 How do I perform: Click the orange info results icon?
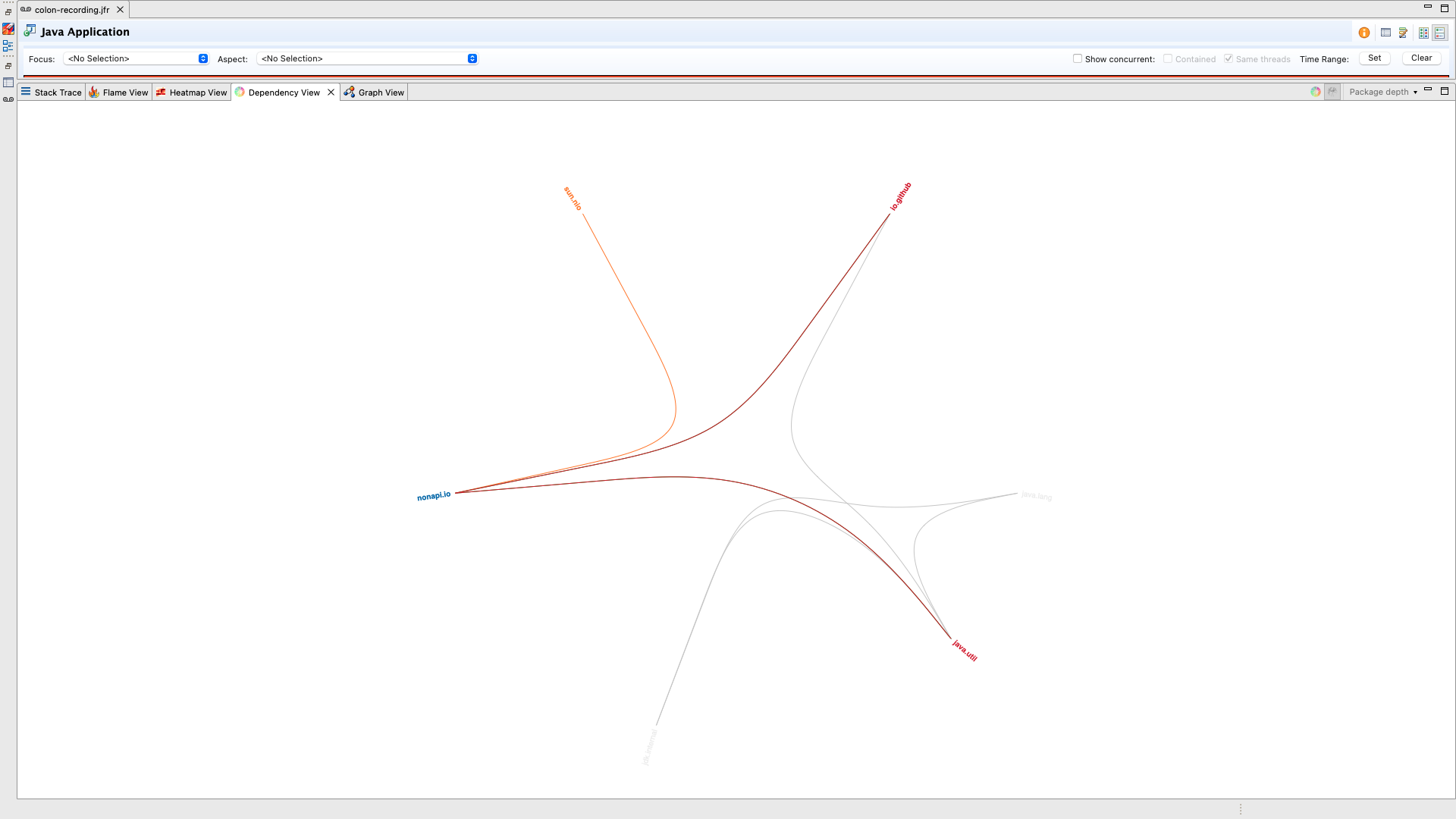[x=1364, y=33]
